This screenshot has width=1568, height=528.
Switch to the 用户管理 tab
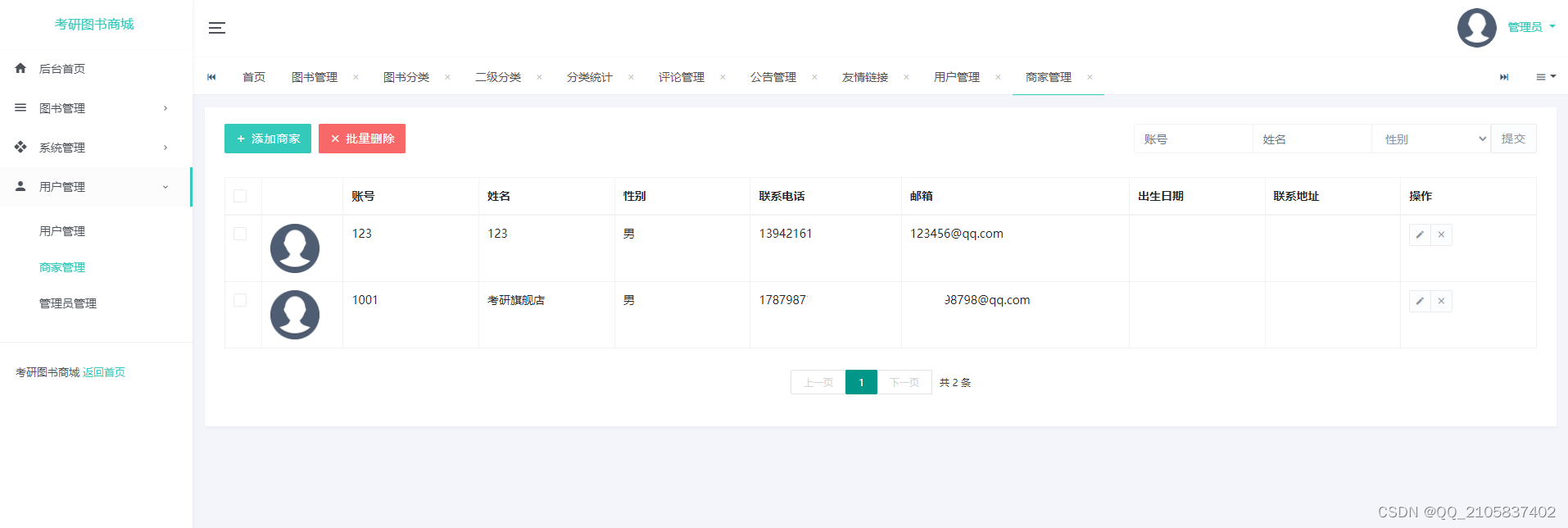957,77
